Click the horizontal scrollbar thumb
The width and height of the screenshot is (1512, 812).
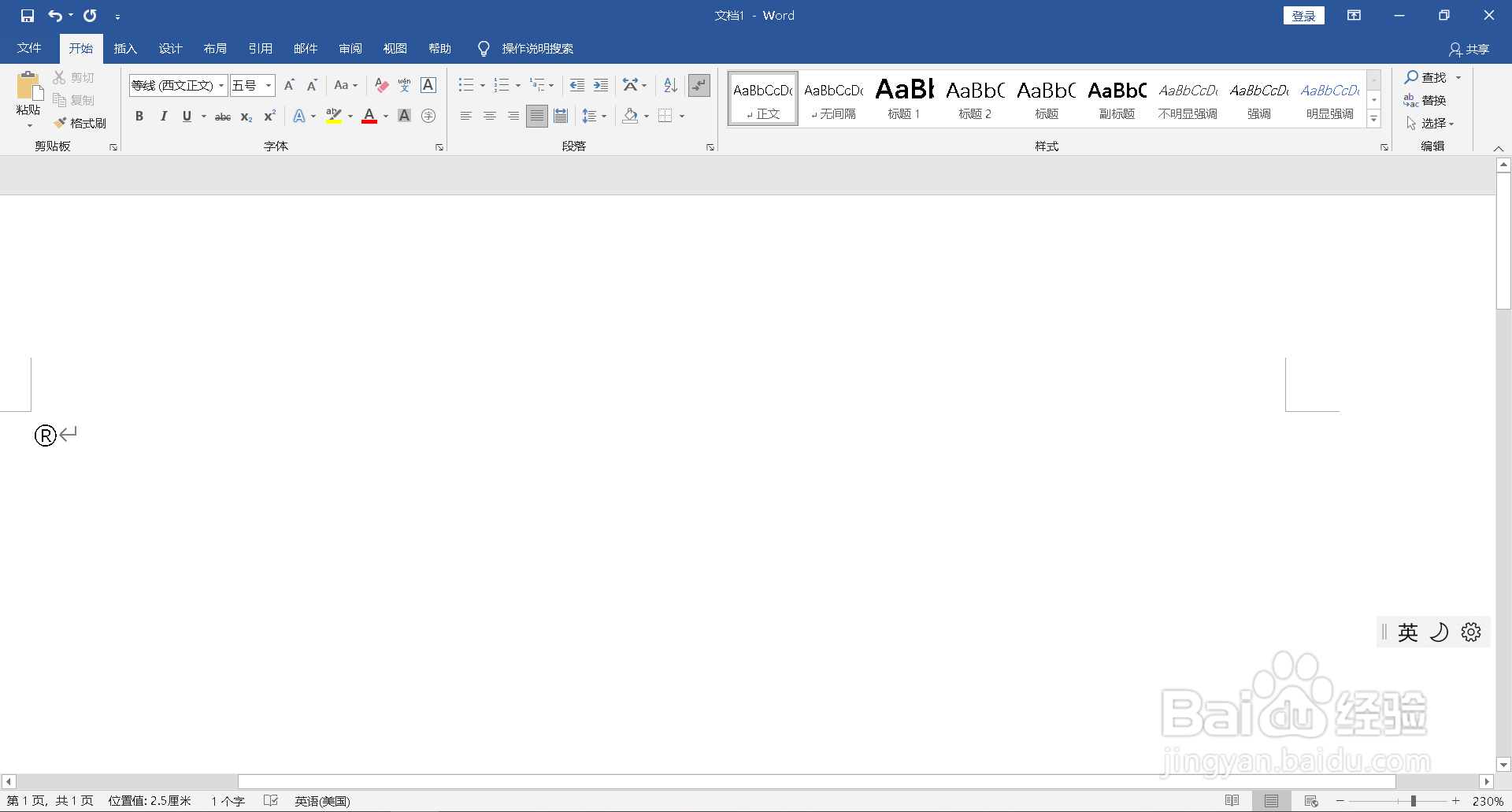click(x=817, y=781)
